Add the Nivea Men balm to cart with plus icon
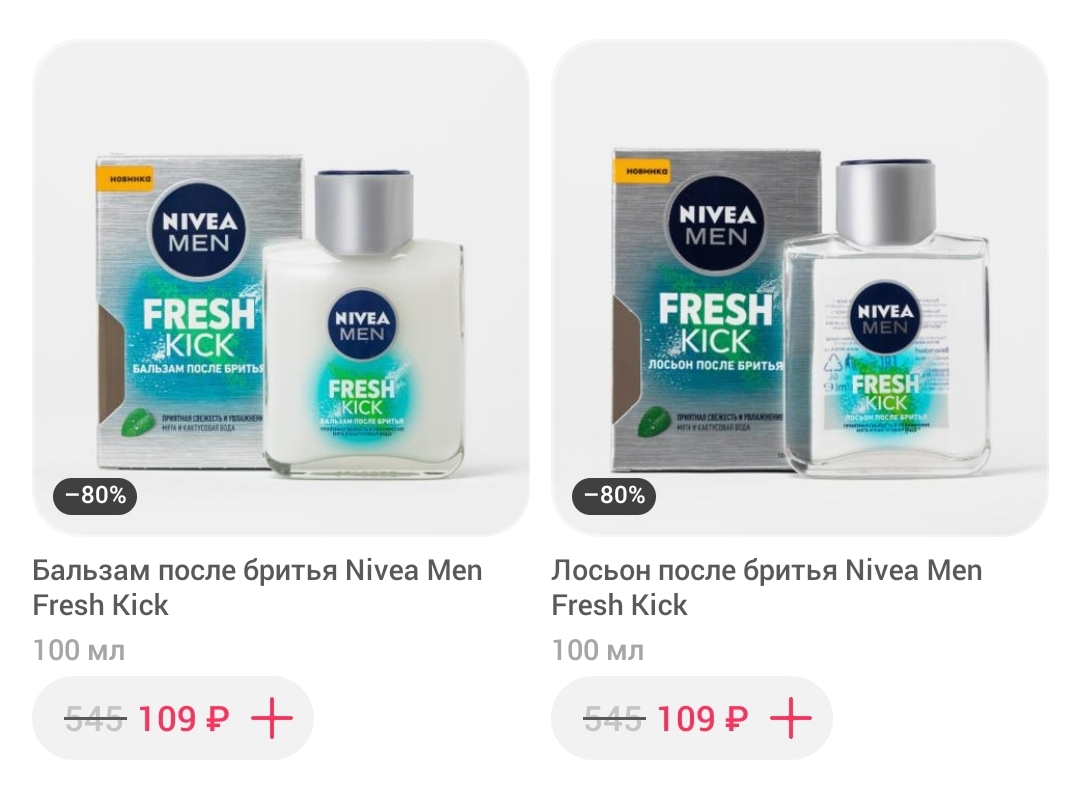Image resolution: width=1079 pixels, height=789 pixels. [272, 718]
